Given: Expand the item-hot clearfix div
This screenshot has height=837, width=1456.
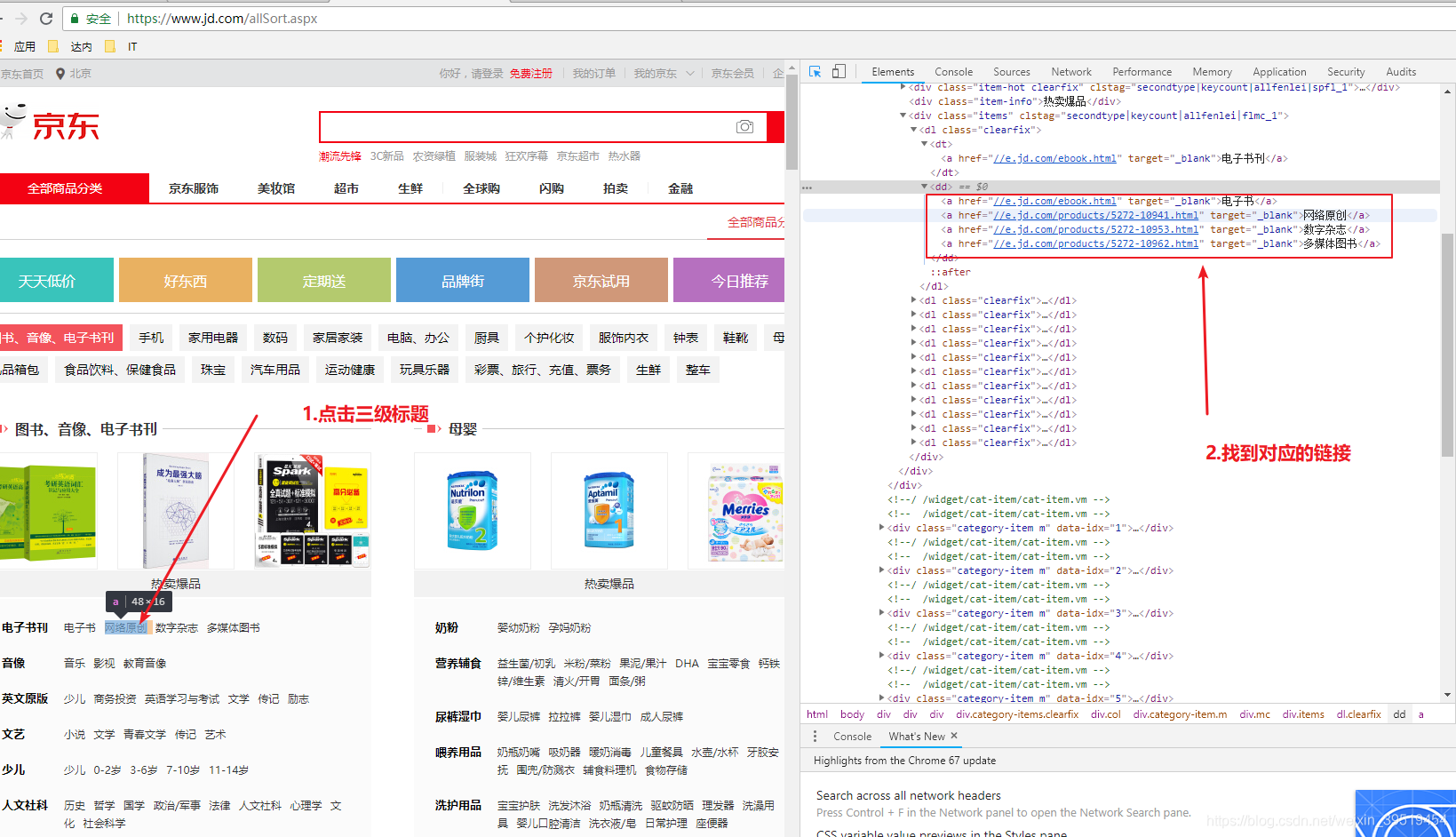Looking at the screenshot, I should pyautogui.click(x=903, y=87).
